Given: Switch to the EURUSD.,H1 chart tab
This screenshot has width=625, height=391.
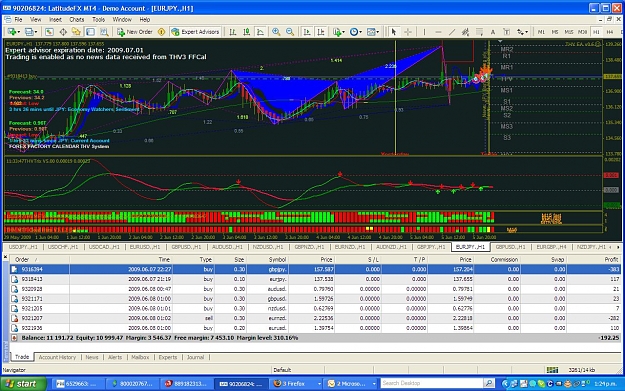Looking at the screenshot, I should click(x=145, y=247).
